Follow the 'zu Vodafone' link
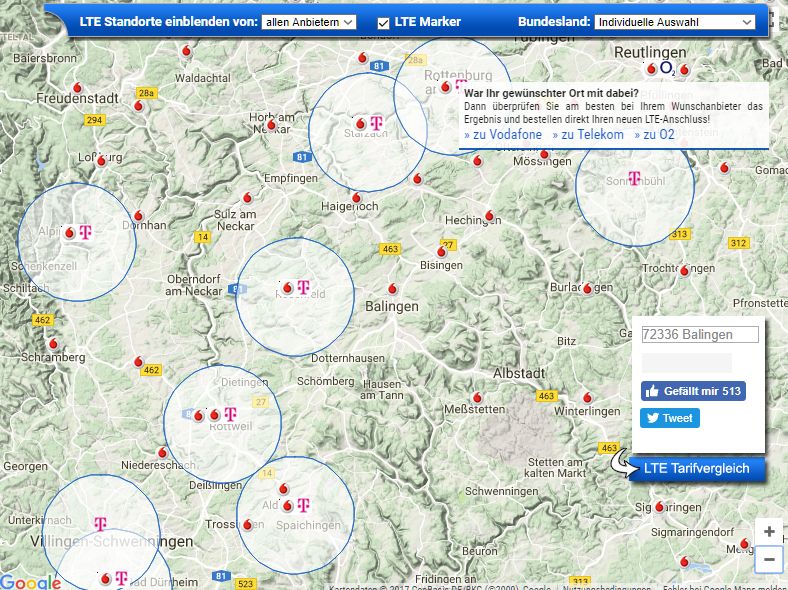Image resolution: width=788 pixels, height=590 pixels. (x=503, y=134)
